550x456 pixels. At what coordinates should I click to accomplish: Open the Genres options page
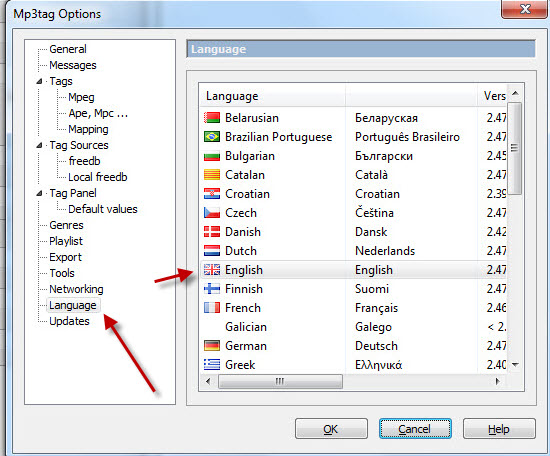click(66, 225)
